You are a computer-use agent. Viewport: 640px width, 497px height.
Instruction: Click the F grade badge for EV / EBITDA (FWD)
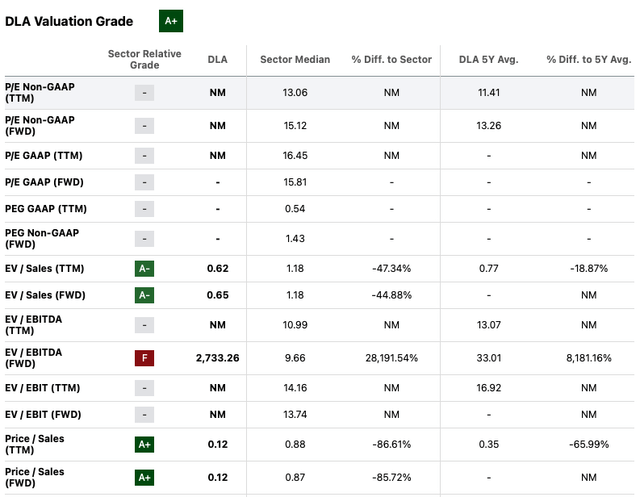[x=144, y=358]
